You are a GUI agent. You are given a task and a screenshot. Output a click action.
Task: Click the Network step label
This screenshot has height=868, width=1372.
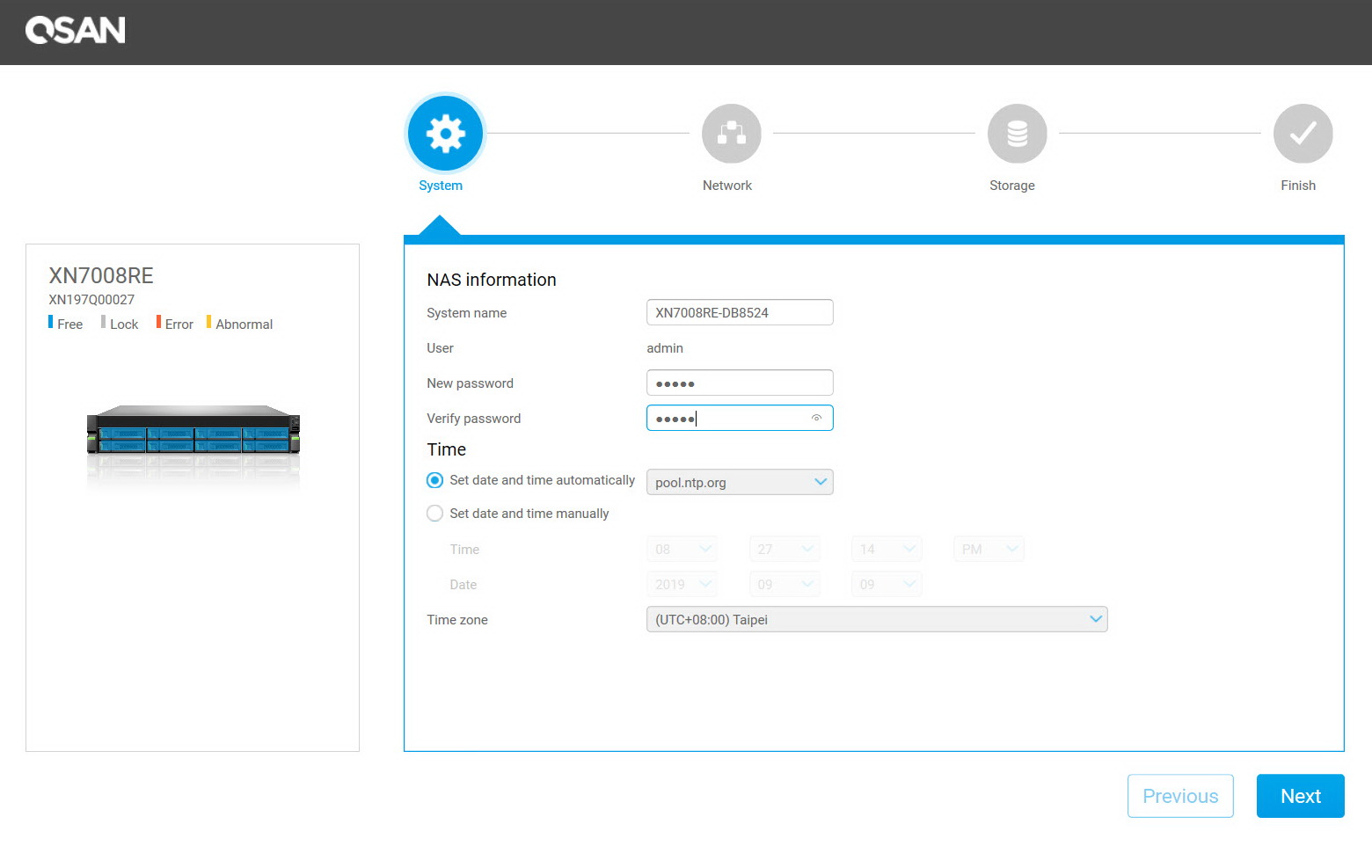click(x=727, y=186)
